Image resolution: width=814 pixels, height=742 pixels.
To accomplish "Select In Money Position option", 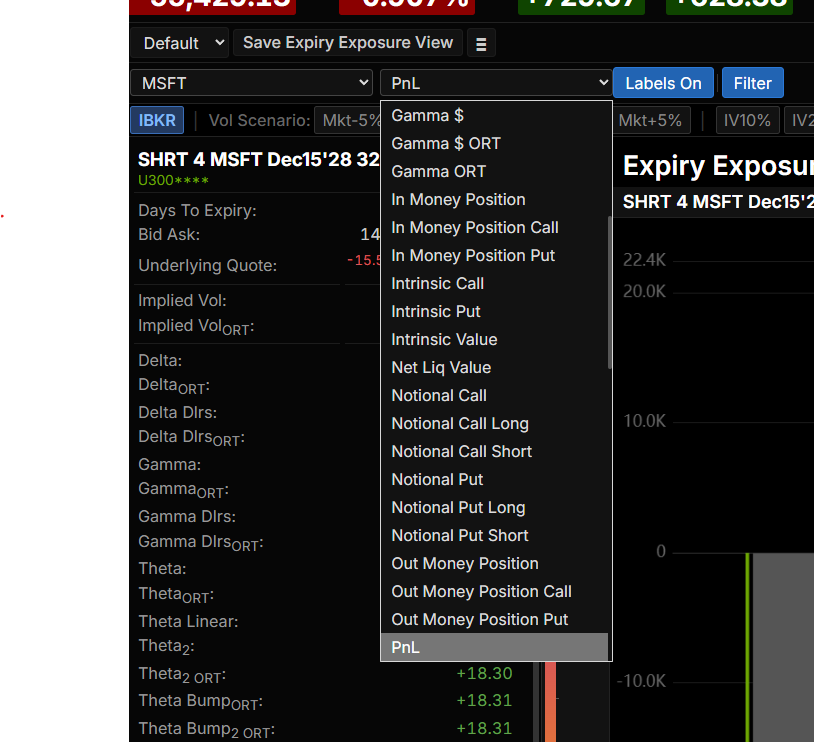I will 494,199.
